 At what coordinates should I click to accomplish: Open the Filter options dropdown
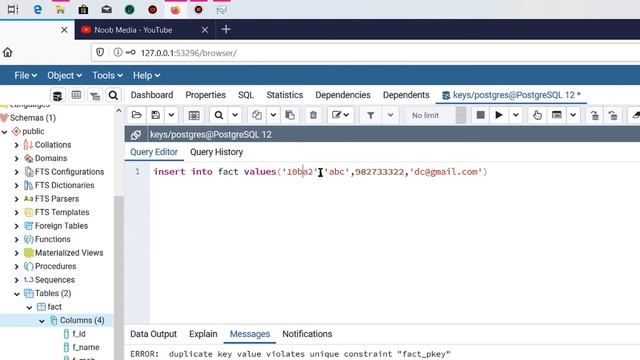point(391,115)
